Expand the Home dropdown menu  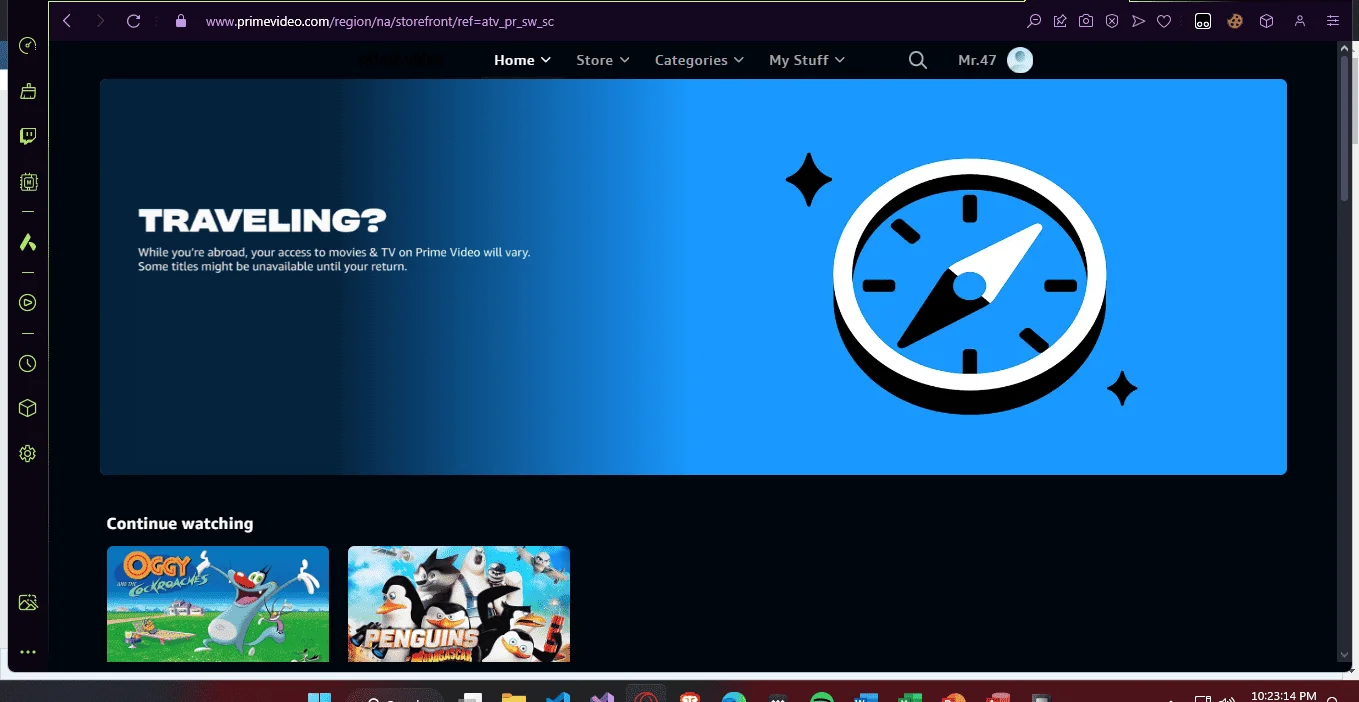tap(522, 60)
